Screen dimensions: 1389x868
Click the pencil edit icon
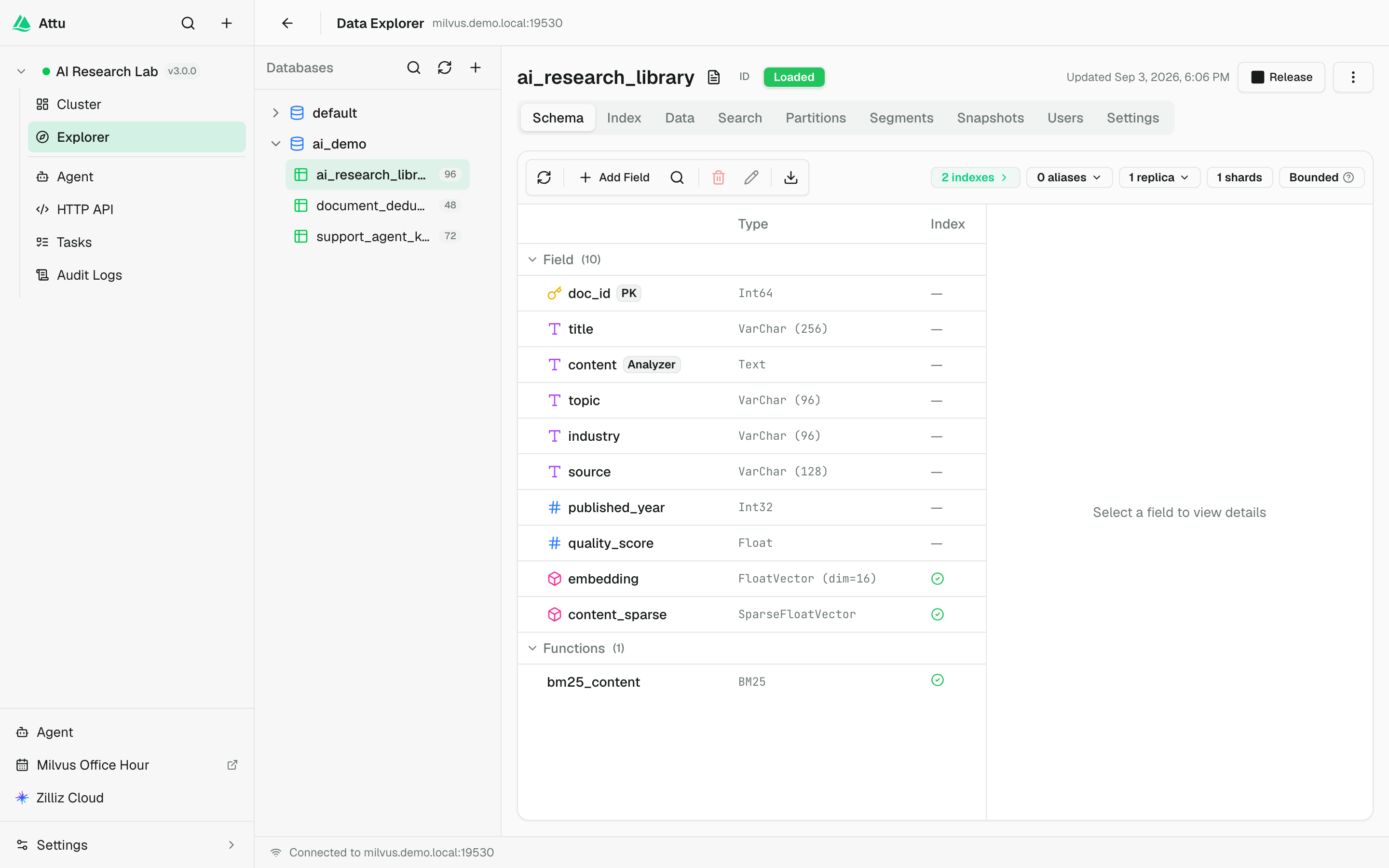click(751, 177)
